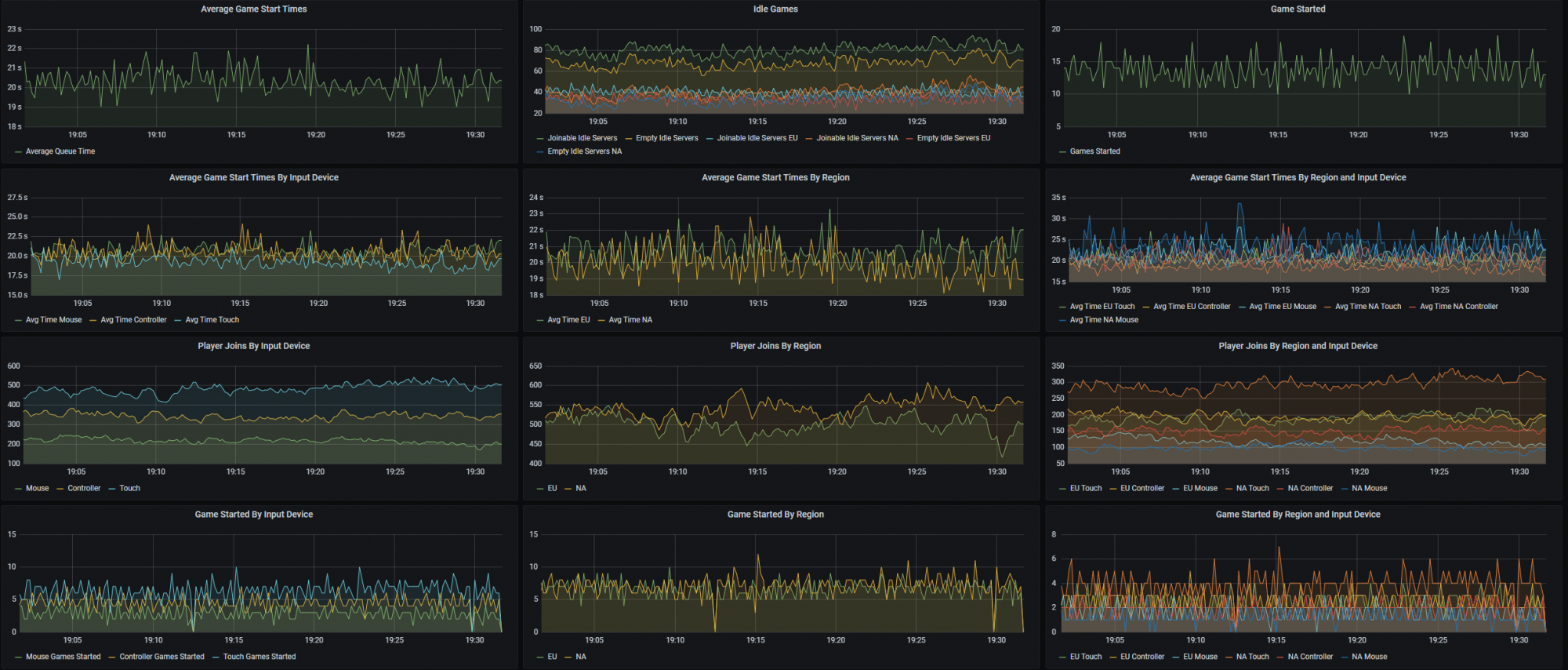
Task: Click EU Mouse in Game Started By Region and Input Device
Action: (x=1200, y=657)
